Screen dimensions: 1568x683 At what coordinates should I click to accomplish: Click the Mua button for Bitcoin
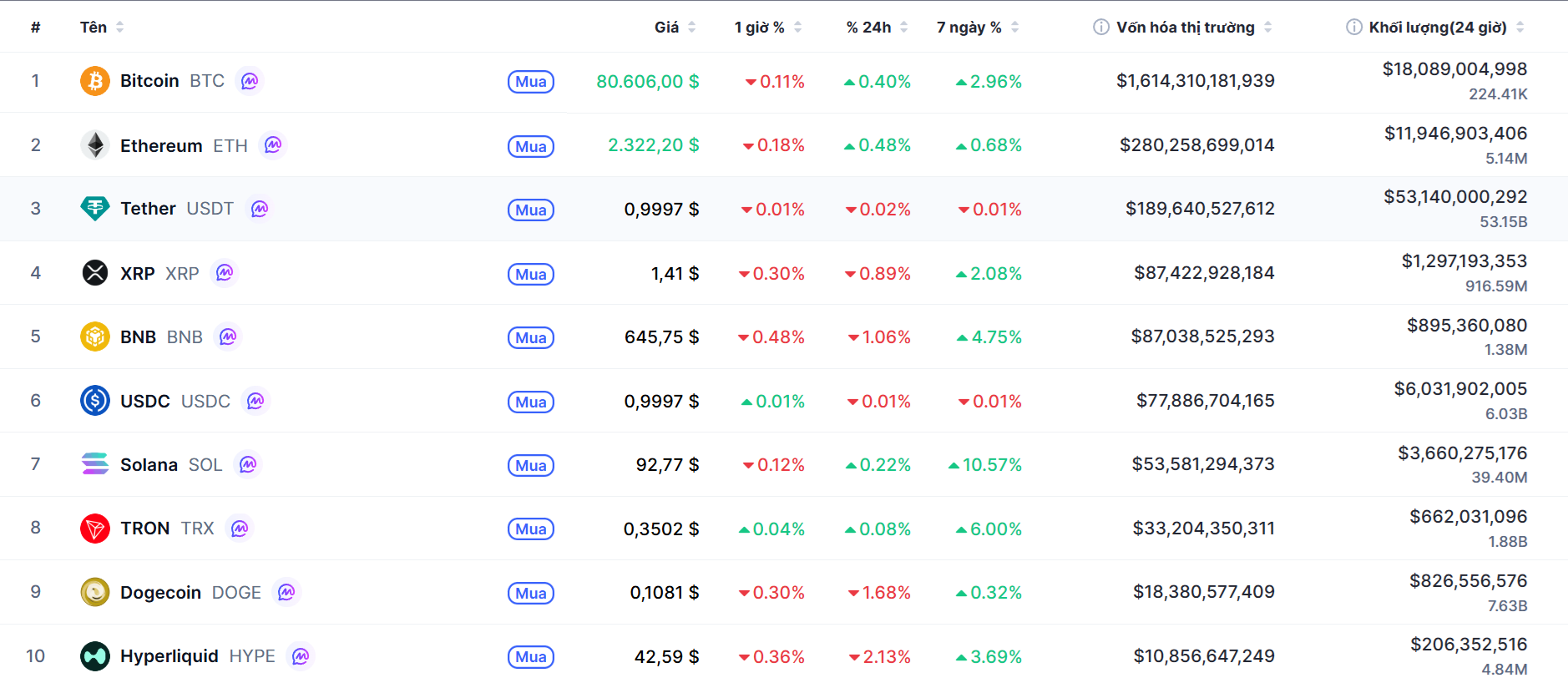point(531,82)
